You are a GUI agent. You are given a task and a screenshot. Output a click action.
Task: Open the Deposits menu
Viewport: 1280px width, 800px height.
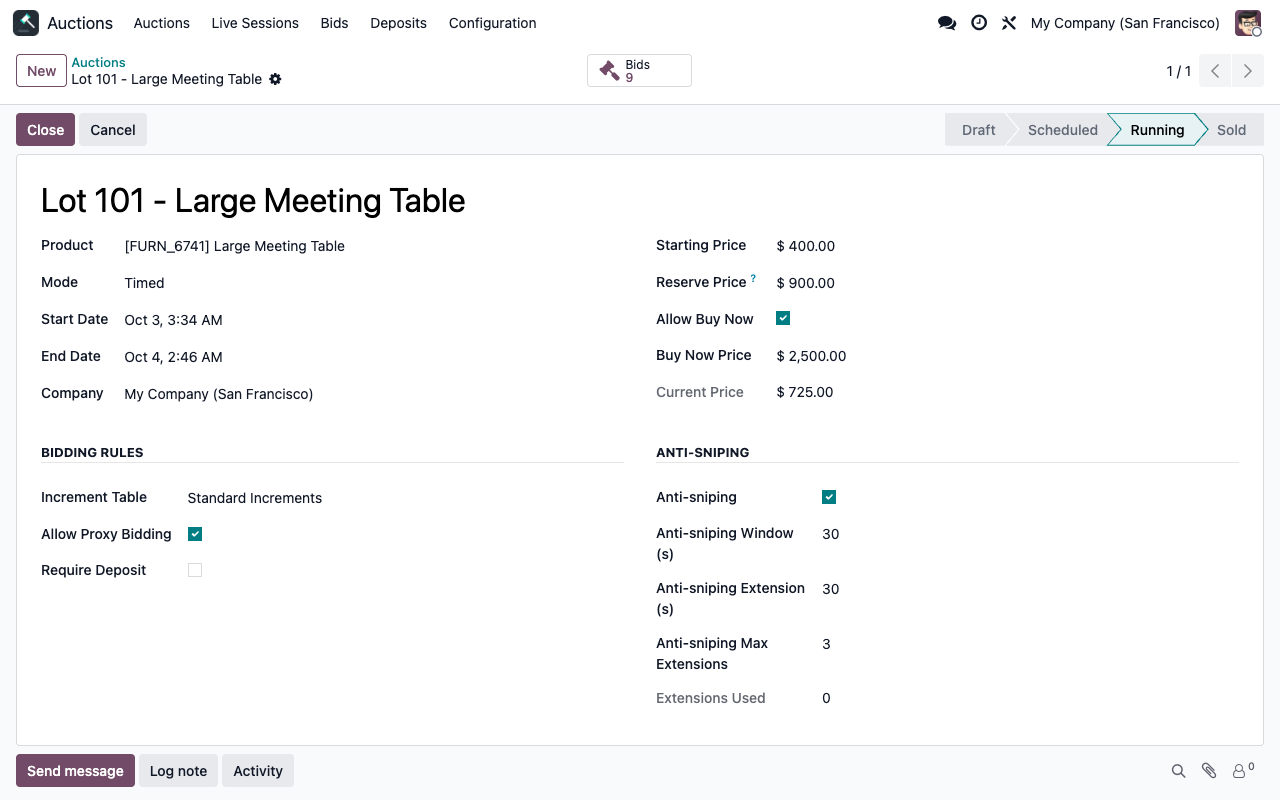398,23
